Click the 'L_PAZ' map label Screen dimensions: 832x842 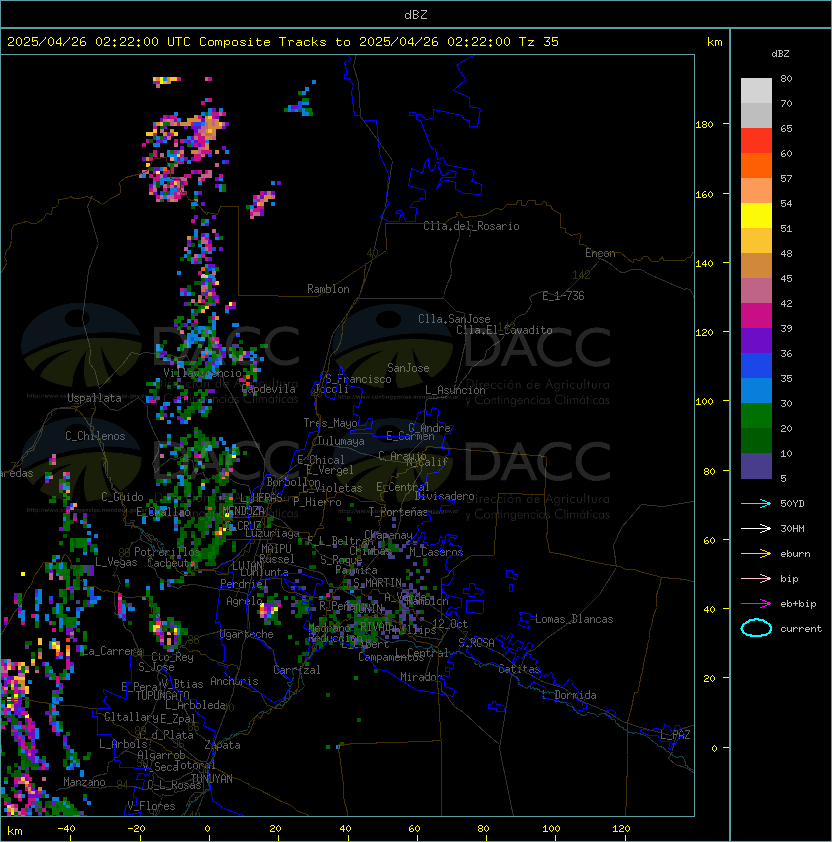(675, 735)
